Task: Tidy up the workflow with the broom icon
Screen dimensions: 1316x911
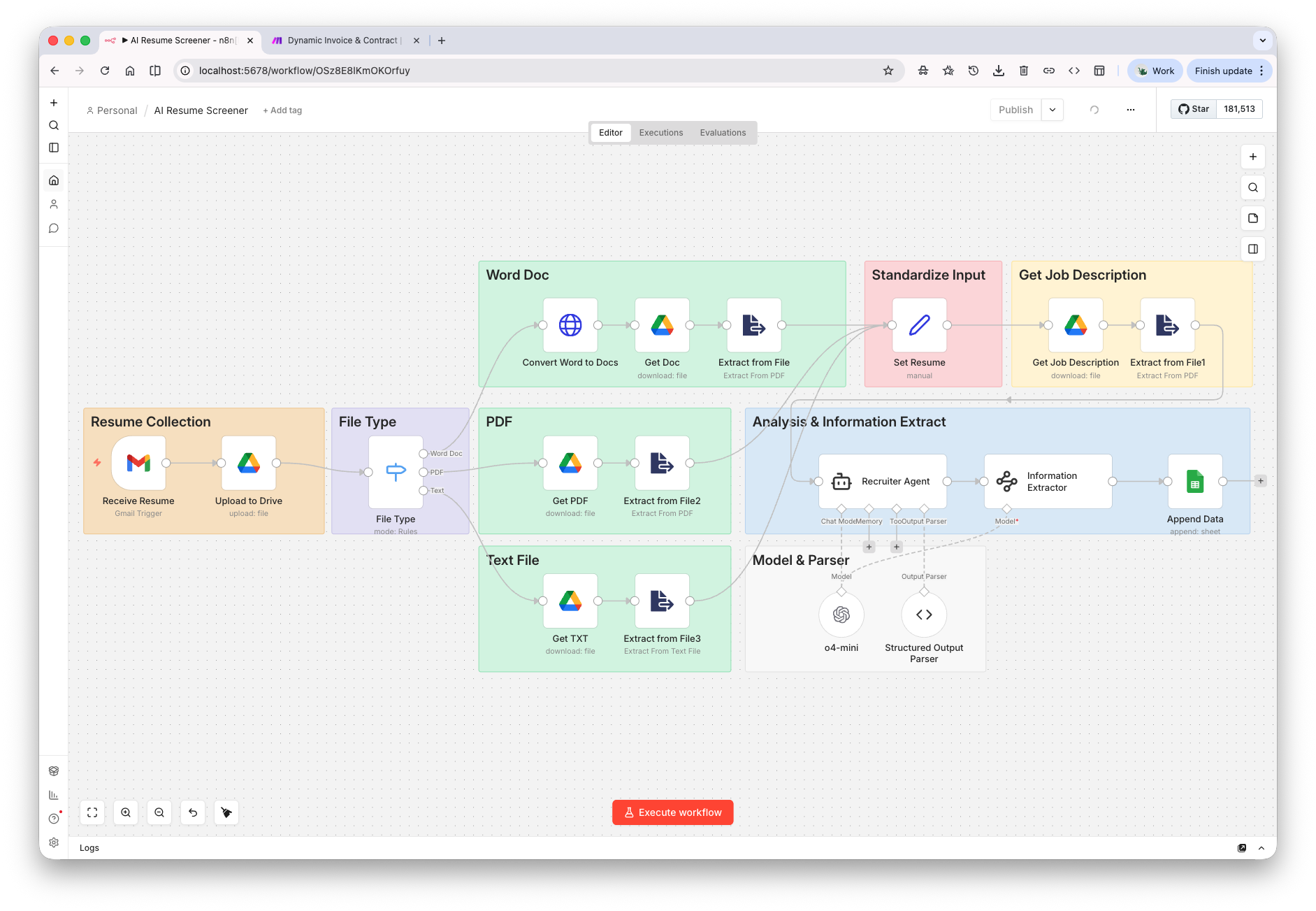Action: 226,812
